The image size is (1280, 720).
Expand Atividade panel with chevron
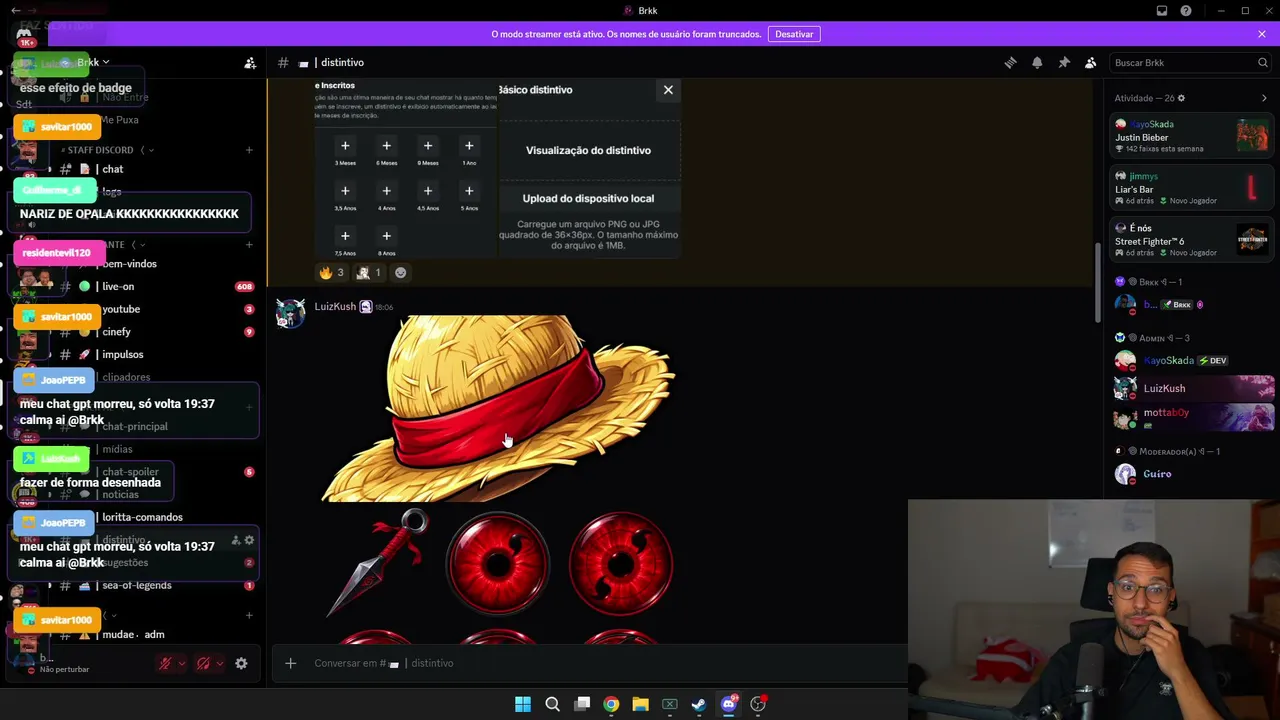coord(1264,98)
